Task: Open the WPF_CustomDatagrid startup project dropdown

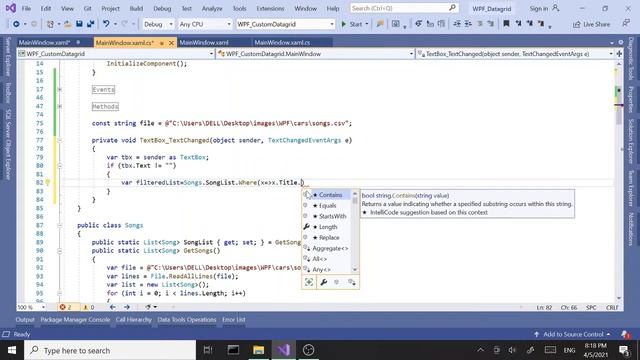Action: (x=285, y=24)
